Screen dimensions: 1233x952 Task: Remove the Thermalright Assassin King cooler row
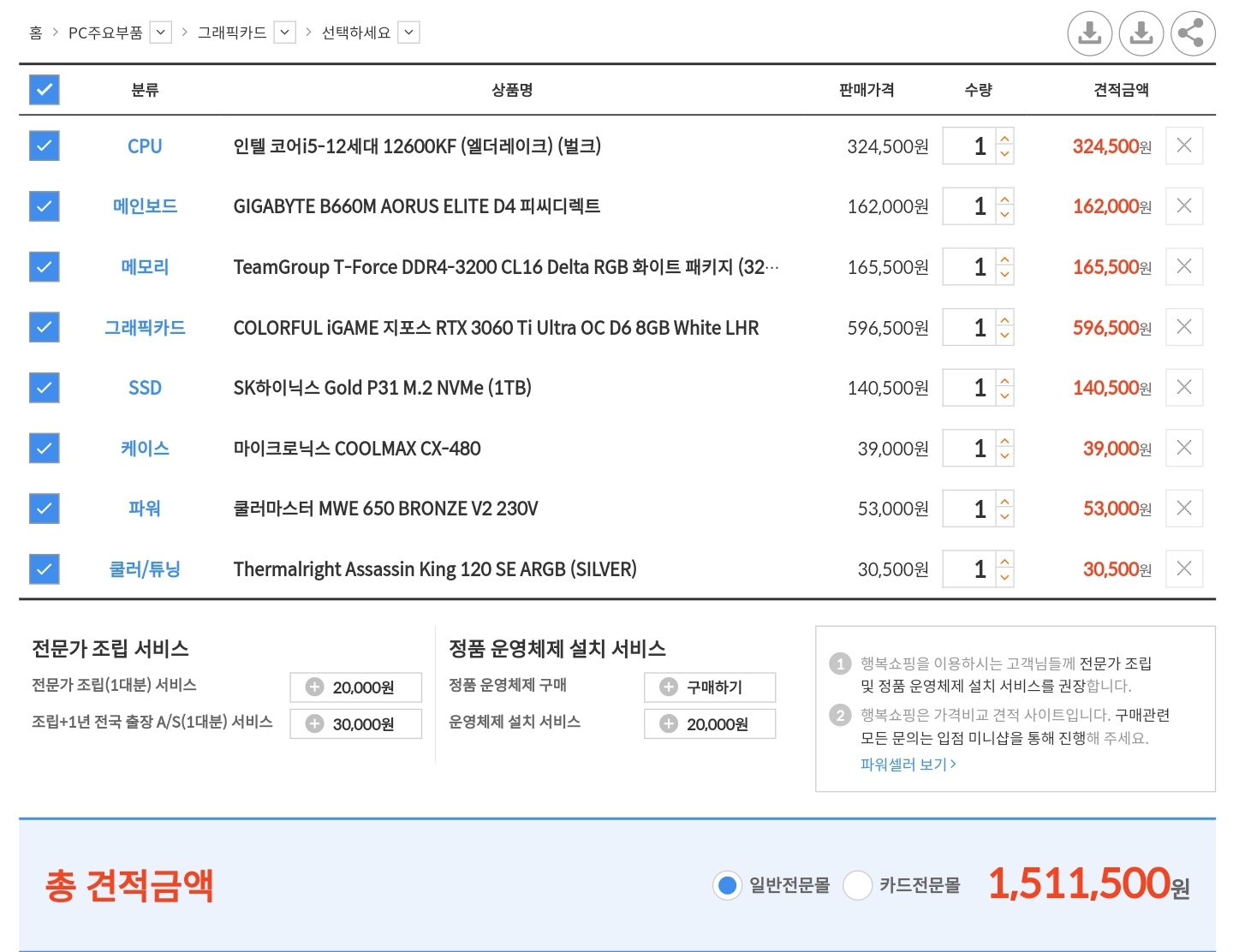(1184, 568)
